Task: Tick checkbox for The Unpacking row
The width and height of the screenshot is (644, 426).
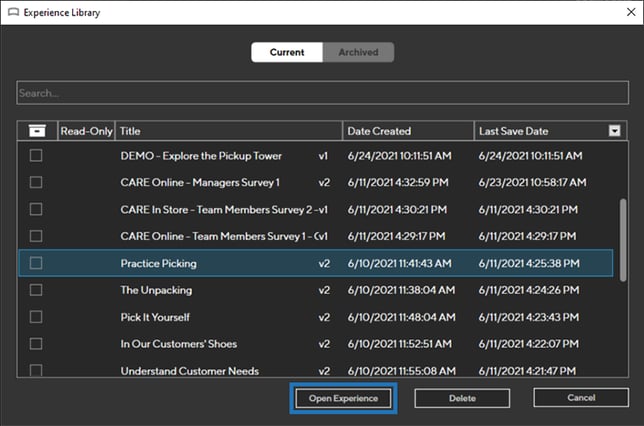Action: (x=36, y=290)
